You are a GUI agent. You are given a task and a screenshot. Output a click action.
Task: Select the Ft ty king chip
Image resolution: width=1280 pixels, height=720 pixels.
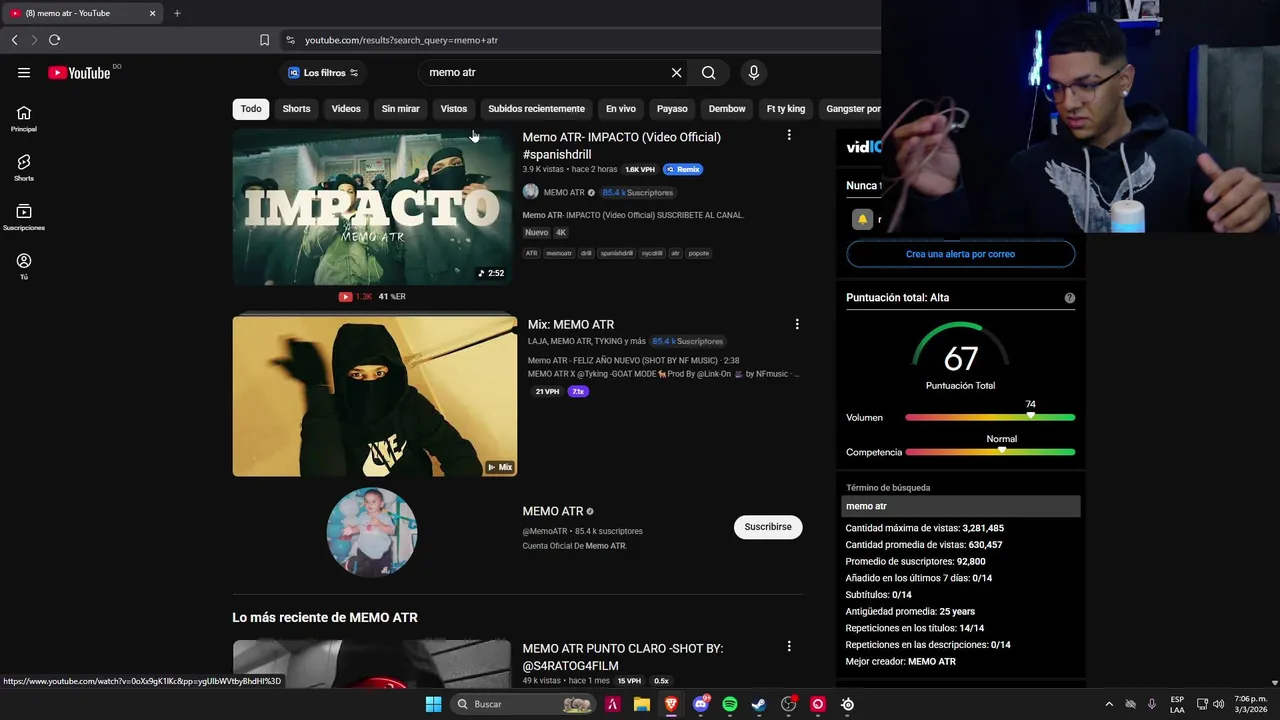pos(785,109)
